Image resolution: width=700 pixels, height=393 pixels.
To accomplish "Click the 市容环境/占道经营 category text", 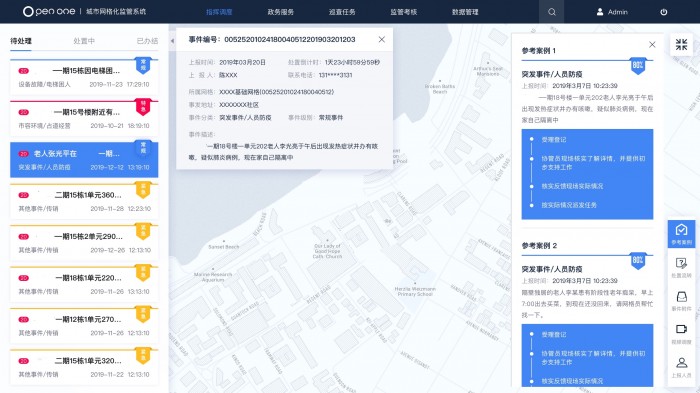I will tap(44, 125).
